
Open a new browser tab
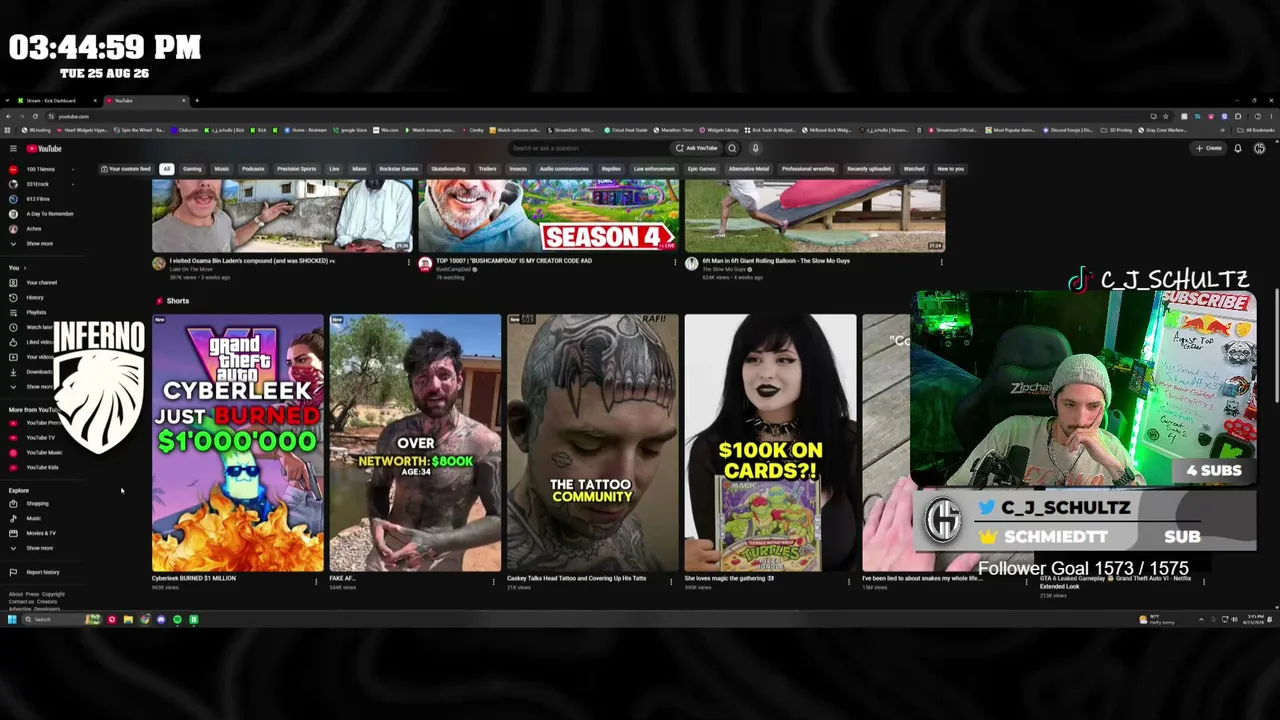coord(197,100)
